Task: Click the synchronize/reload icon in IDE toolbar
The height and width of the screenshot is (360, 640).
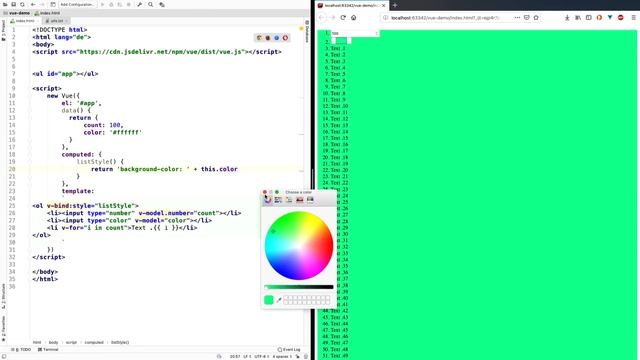Action: [22, 4]
